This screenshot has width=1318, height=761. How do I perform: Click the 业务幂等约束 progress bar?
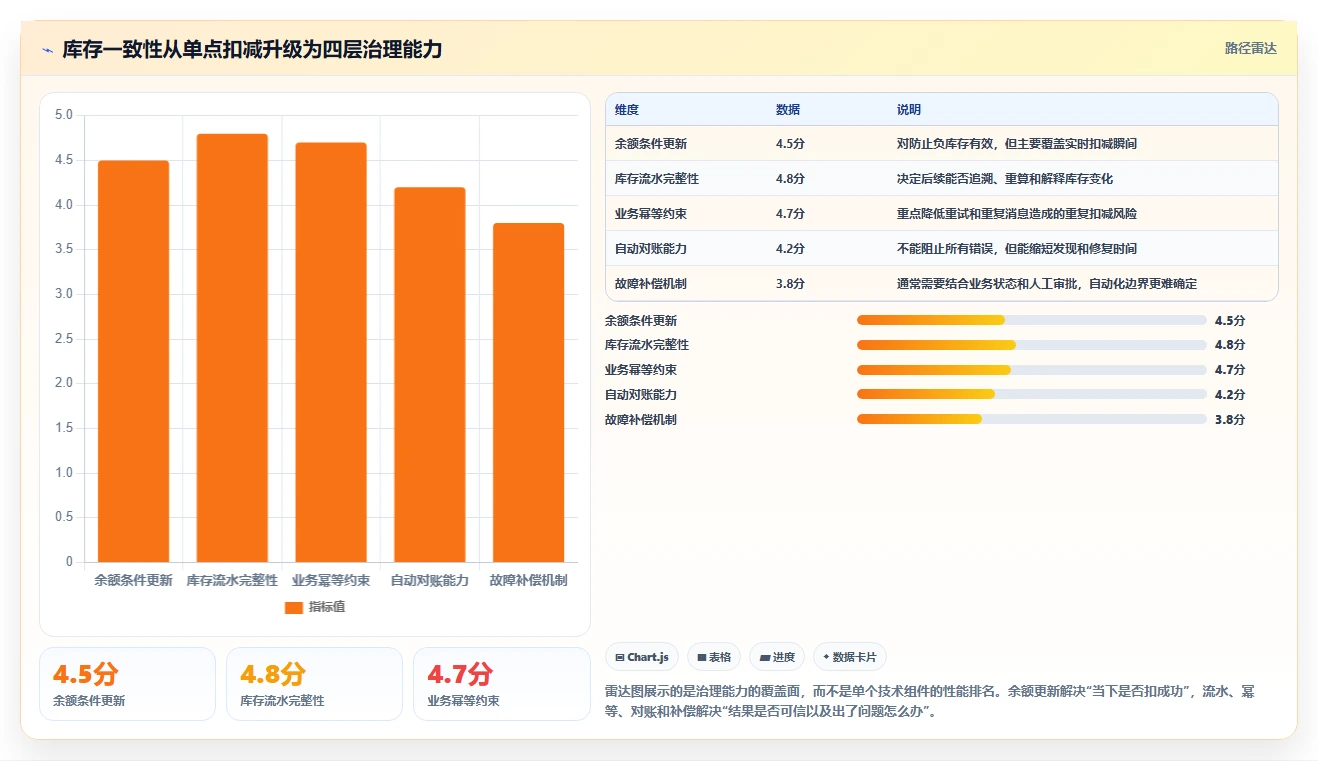pos(1032,370)
